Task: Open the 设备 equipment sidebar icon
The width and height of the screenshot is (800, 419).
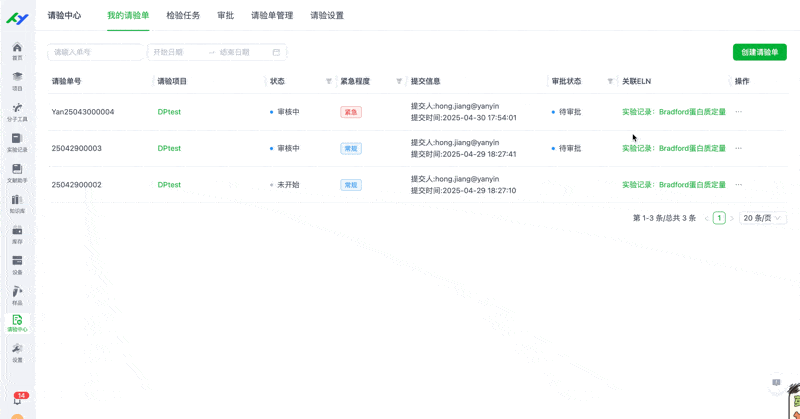Action: (17, 265)
